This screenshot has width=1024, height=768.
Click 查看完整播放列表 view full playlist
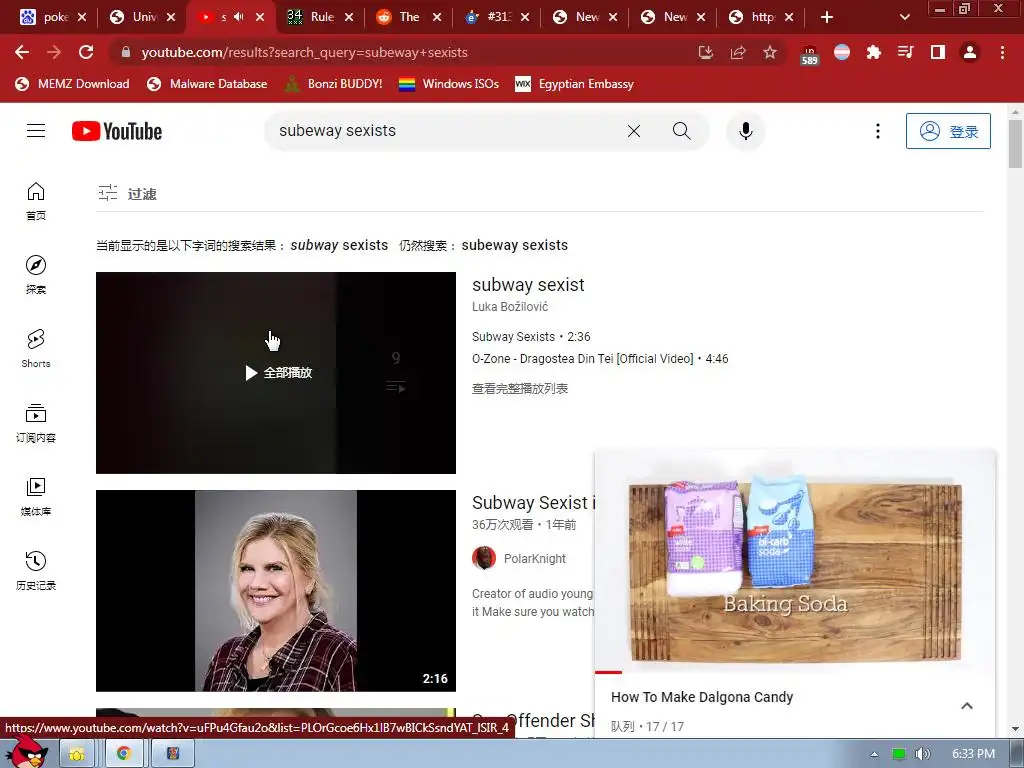coord(520,389)
